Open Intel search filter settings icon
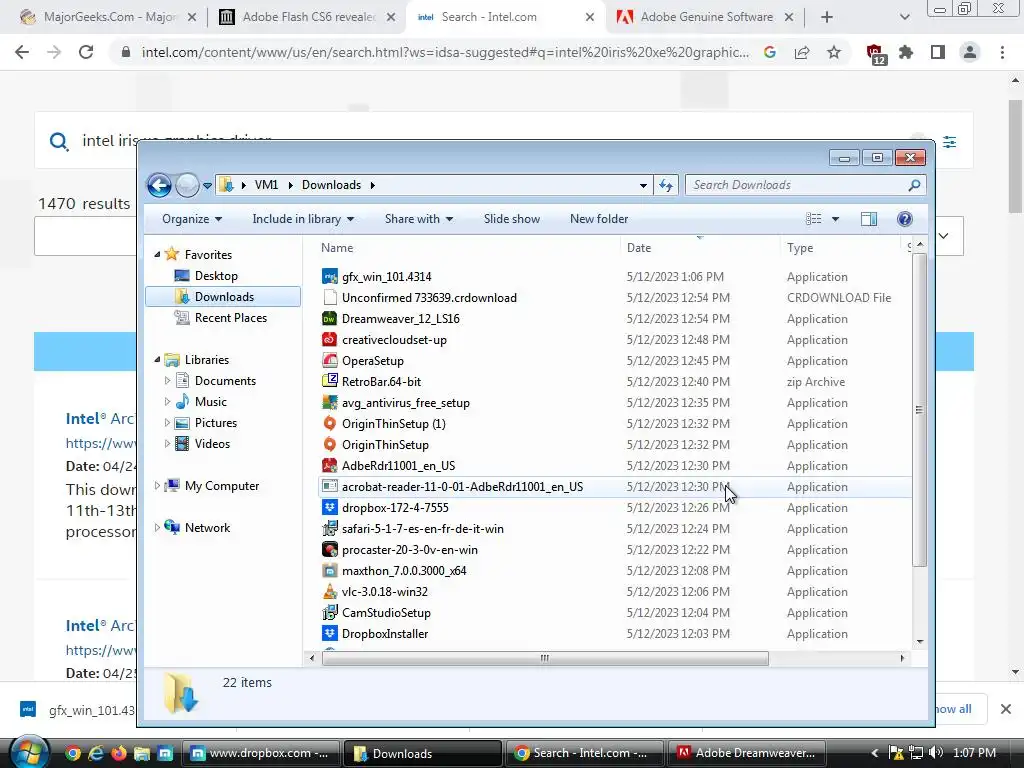This screenshot has height=768, width=1024. 950,142
